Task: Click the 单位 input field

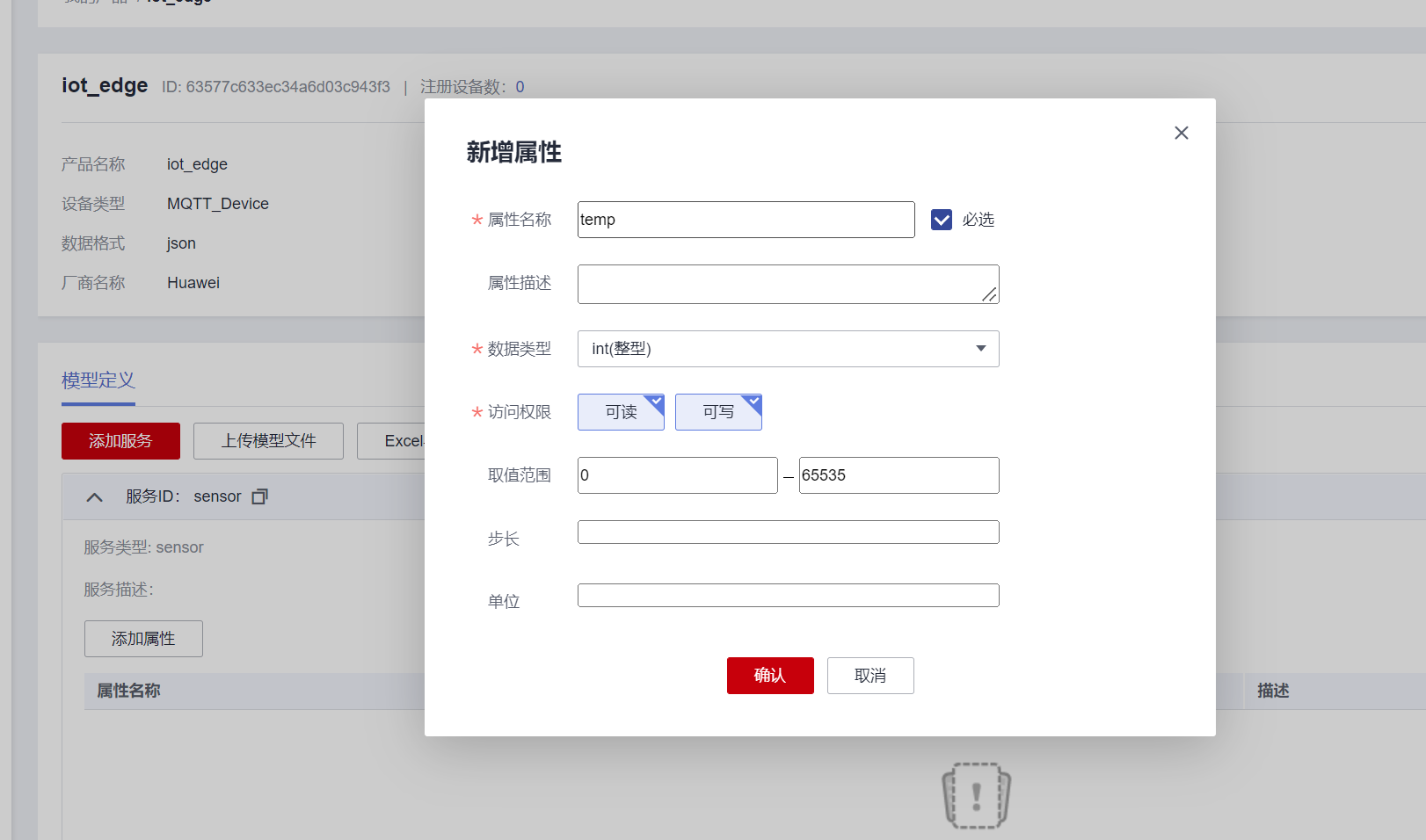Action: click(x=788, y=595)
